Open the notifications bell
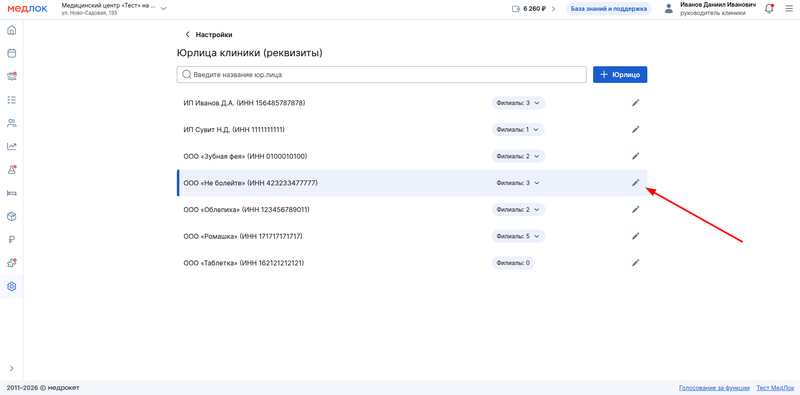800x395 pixels. coord(769,9)
